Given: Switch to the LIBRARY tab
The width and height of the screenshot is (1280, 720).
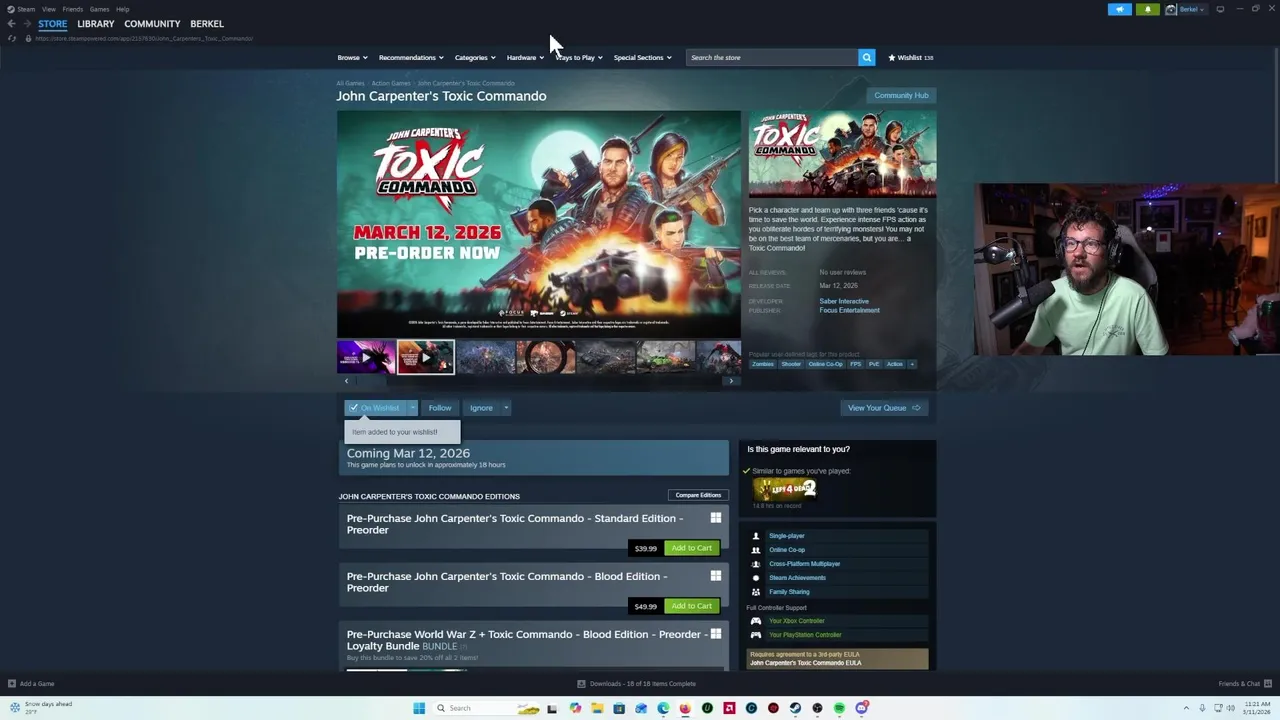Looking at the screenshot, I should click(96, 24).
